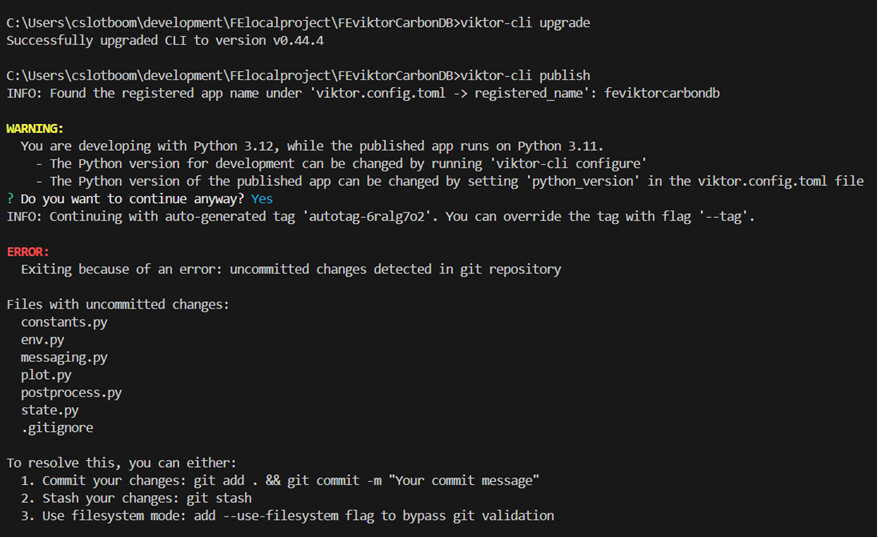Screen dimensions: 878x538
Task: Click the 'viktor-cli publish' command text
Action: coord(525,75)
